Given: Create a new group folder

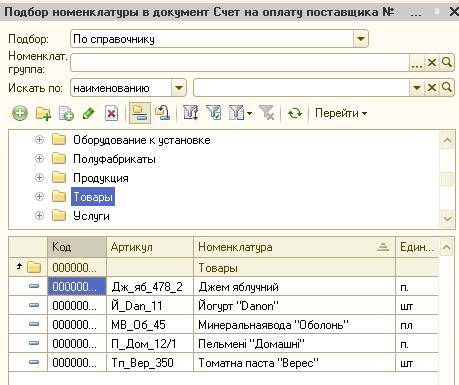Looking at the screenshot, I should [x=43, y=113].
